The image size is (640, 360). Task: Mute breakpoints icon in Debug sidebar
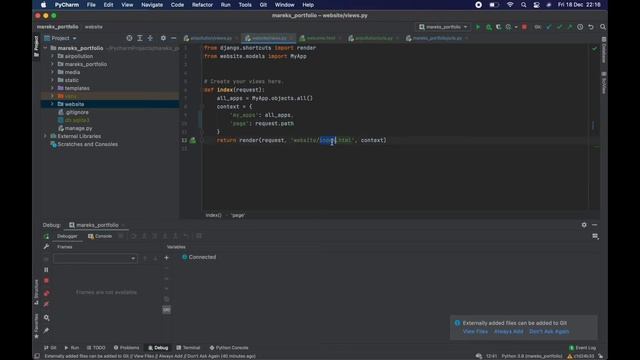tap(46, 304)
